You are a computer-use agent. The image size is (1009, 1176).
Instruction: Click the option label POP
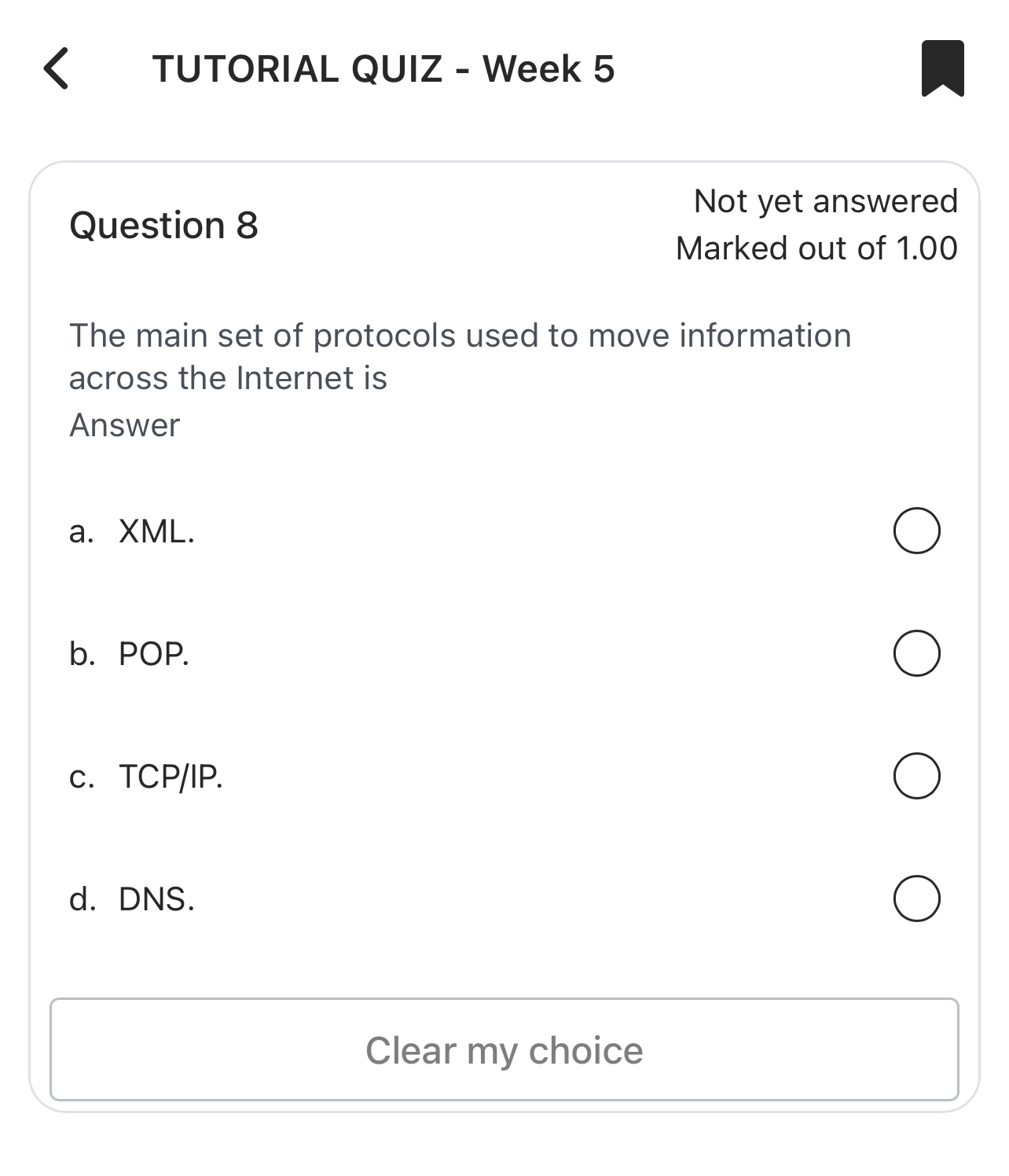tap(153, 655)
